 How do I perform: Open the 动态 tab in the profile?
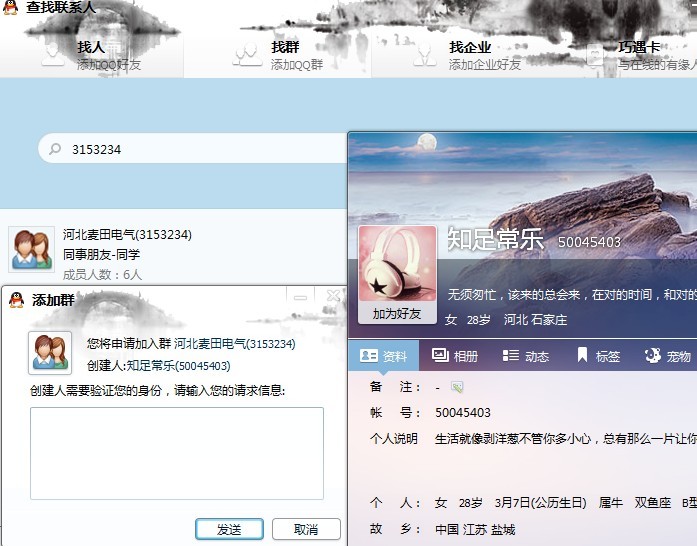click(526, 356)
